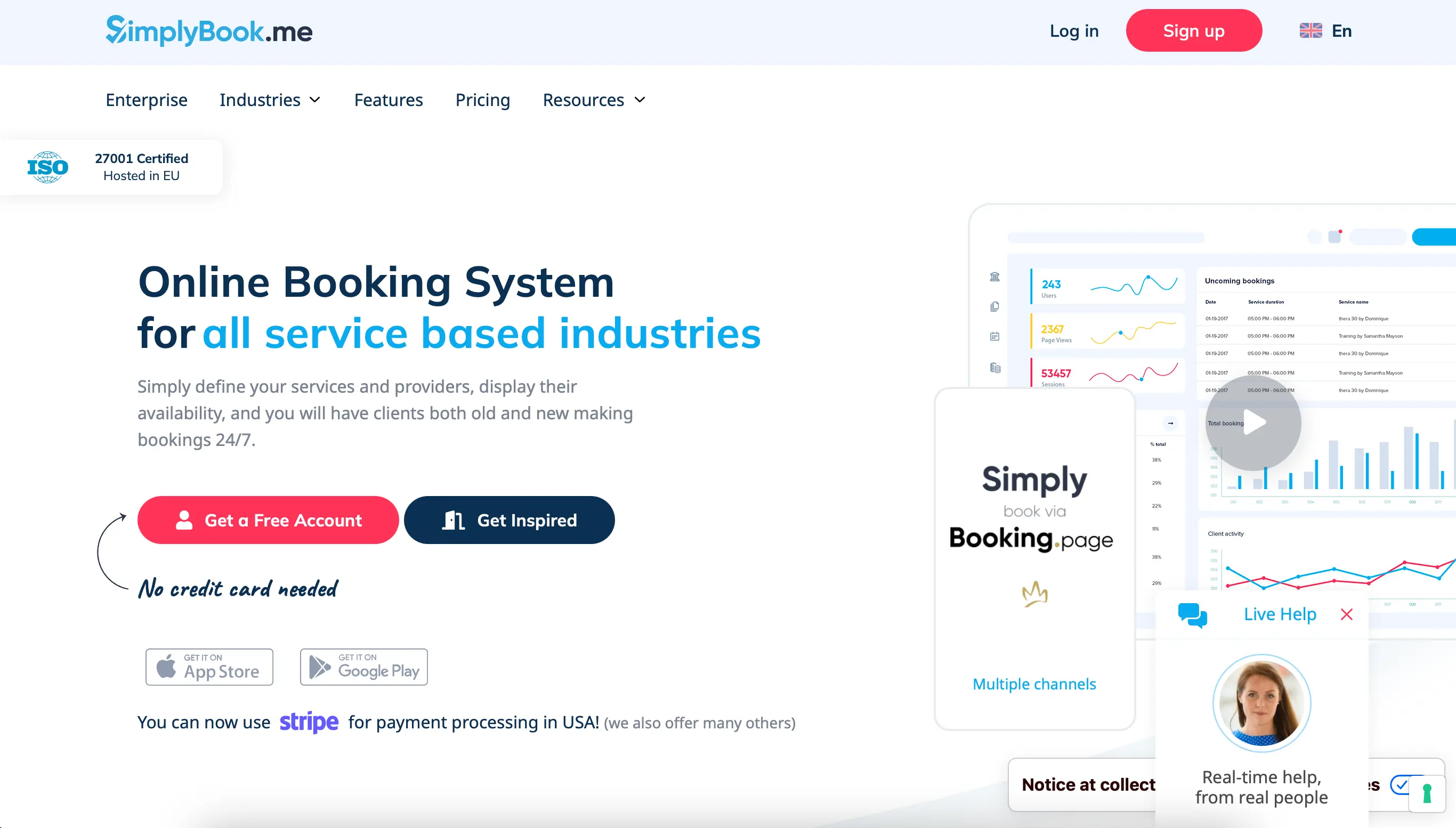Click the Live Help chat bubbles icon
Screen dimensions: 1456x828
point(1192,615)
